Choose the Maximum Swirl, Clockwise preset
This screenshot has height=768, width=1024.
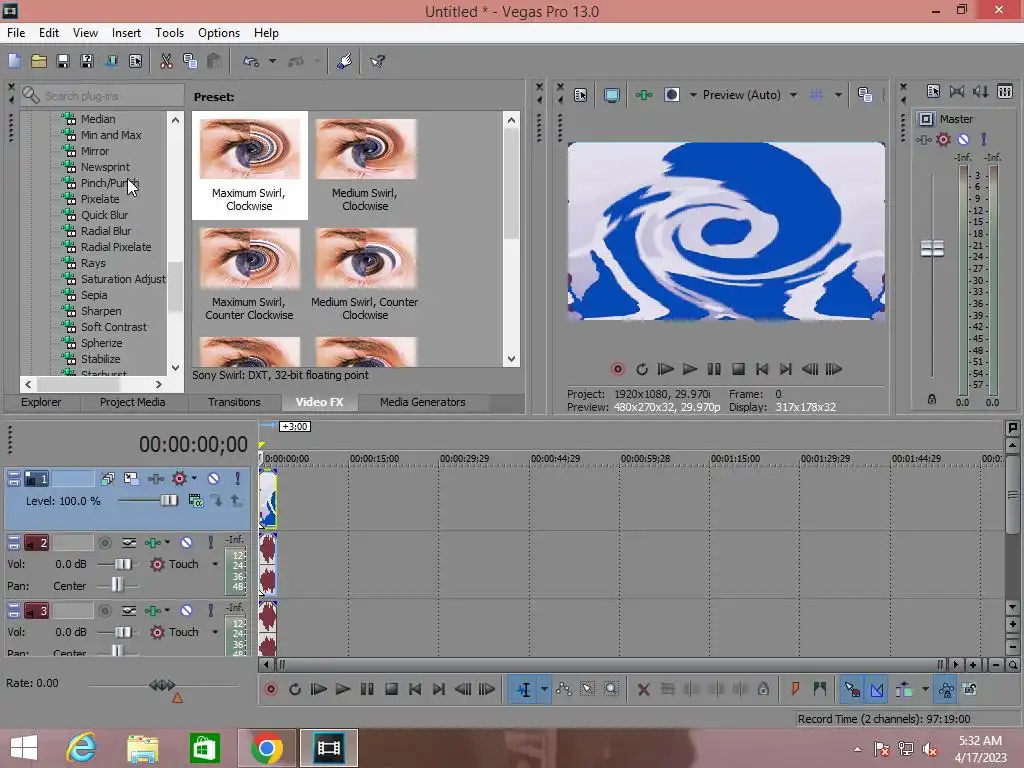249,165
